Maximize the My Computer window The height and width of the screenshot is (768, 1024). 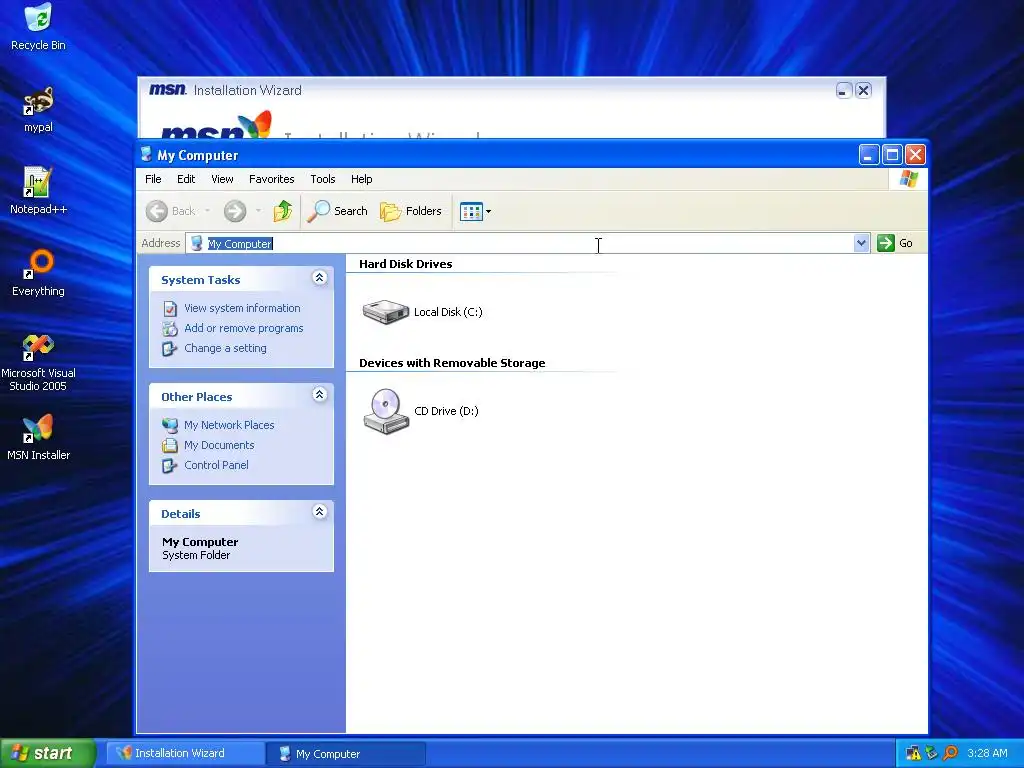tap(892, 155)
